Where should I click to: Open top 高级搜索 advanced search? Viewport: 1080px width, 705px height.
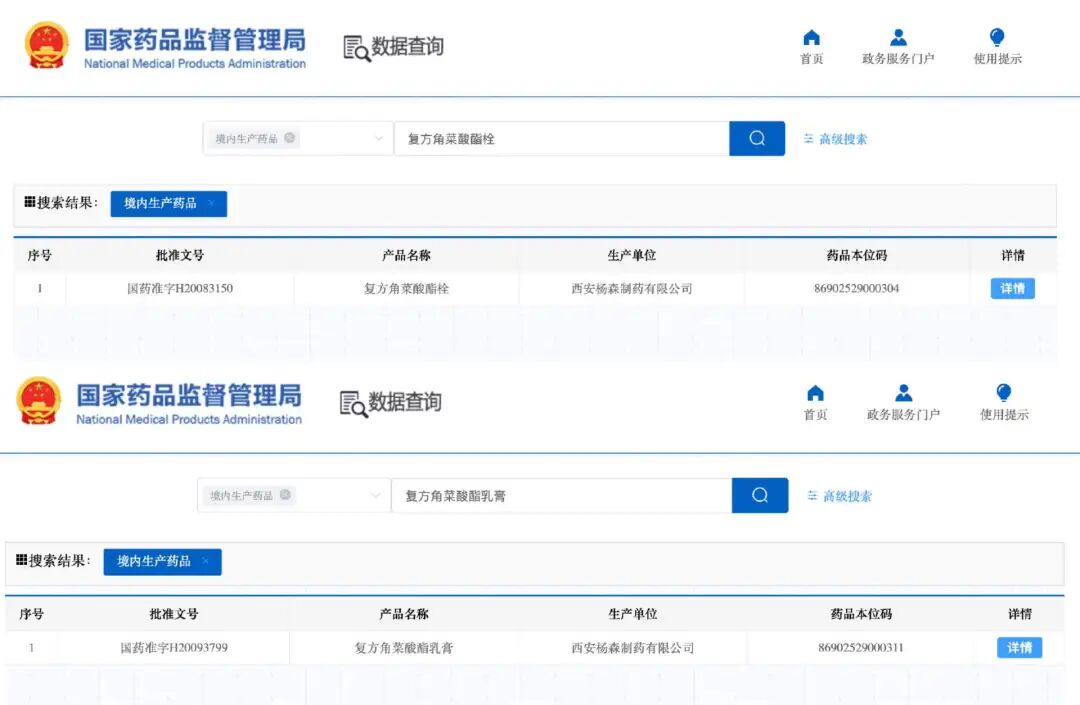tap(835, 139)
